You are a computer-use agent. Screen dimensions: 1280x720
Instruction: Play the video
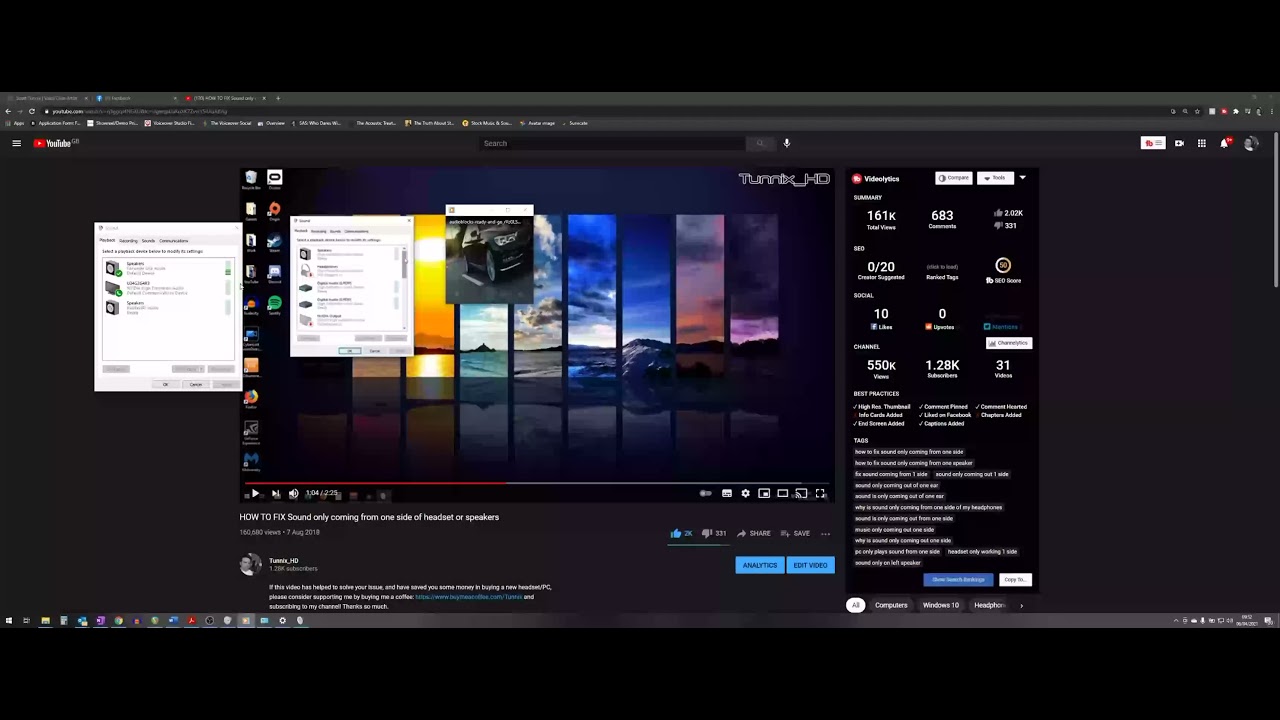tap(255, 493)
